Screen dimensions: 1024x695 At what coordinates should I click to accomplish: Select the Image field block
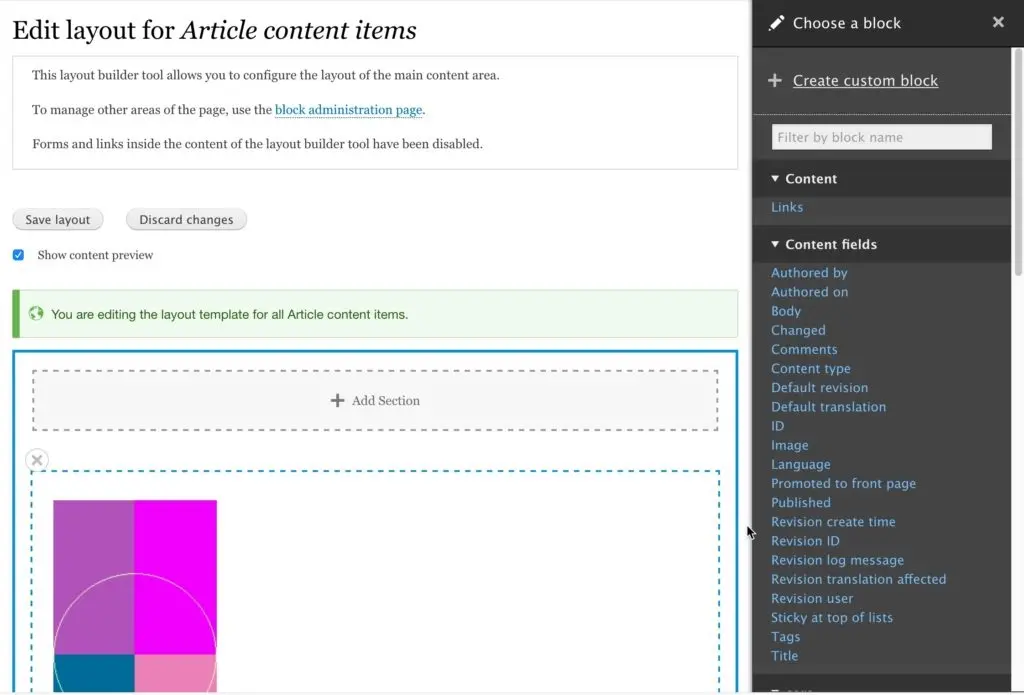(790, 445)
